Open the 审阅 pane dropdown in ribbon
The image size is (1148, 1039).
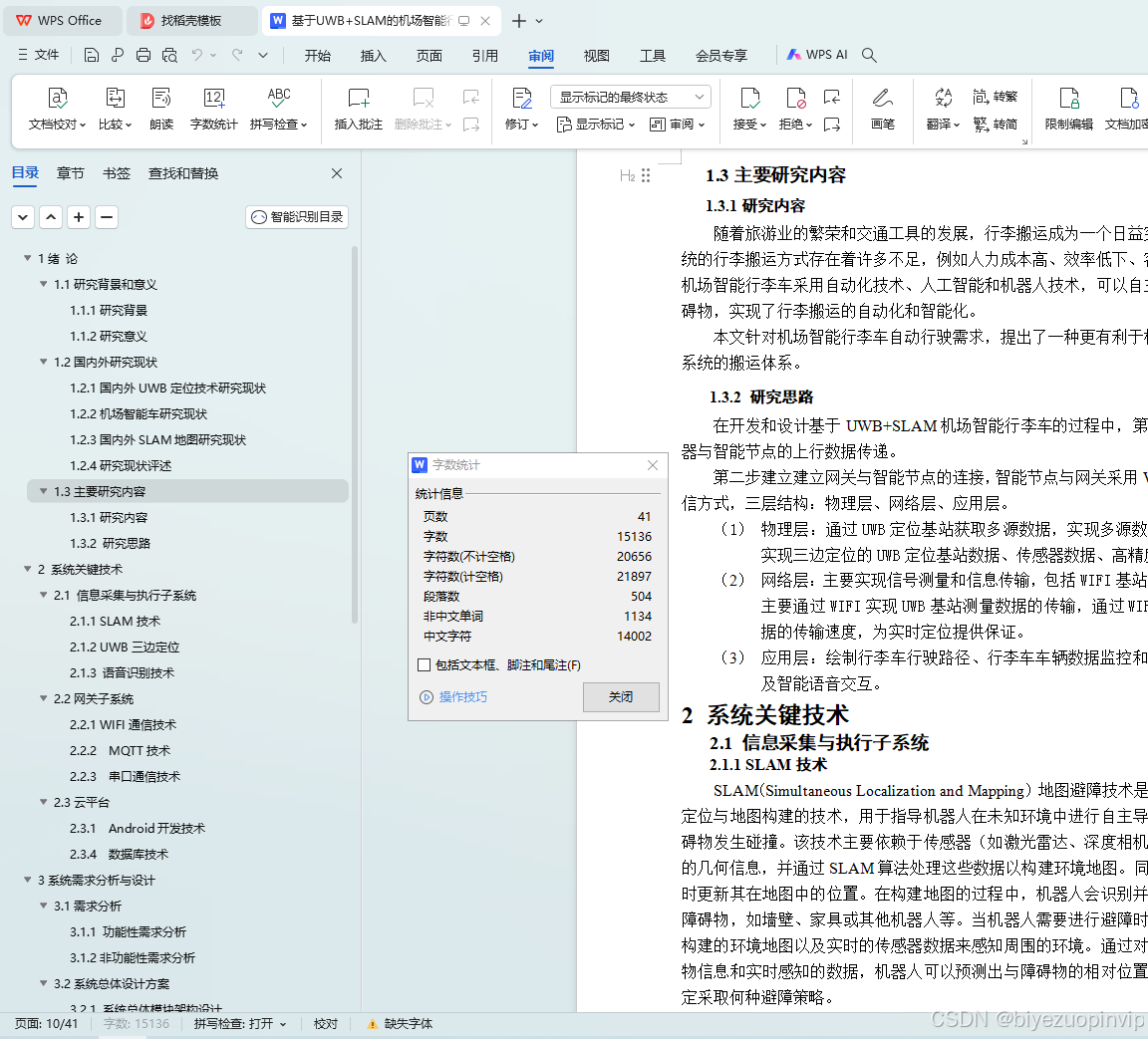coord(678,125)
